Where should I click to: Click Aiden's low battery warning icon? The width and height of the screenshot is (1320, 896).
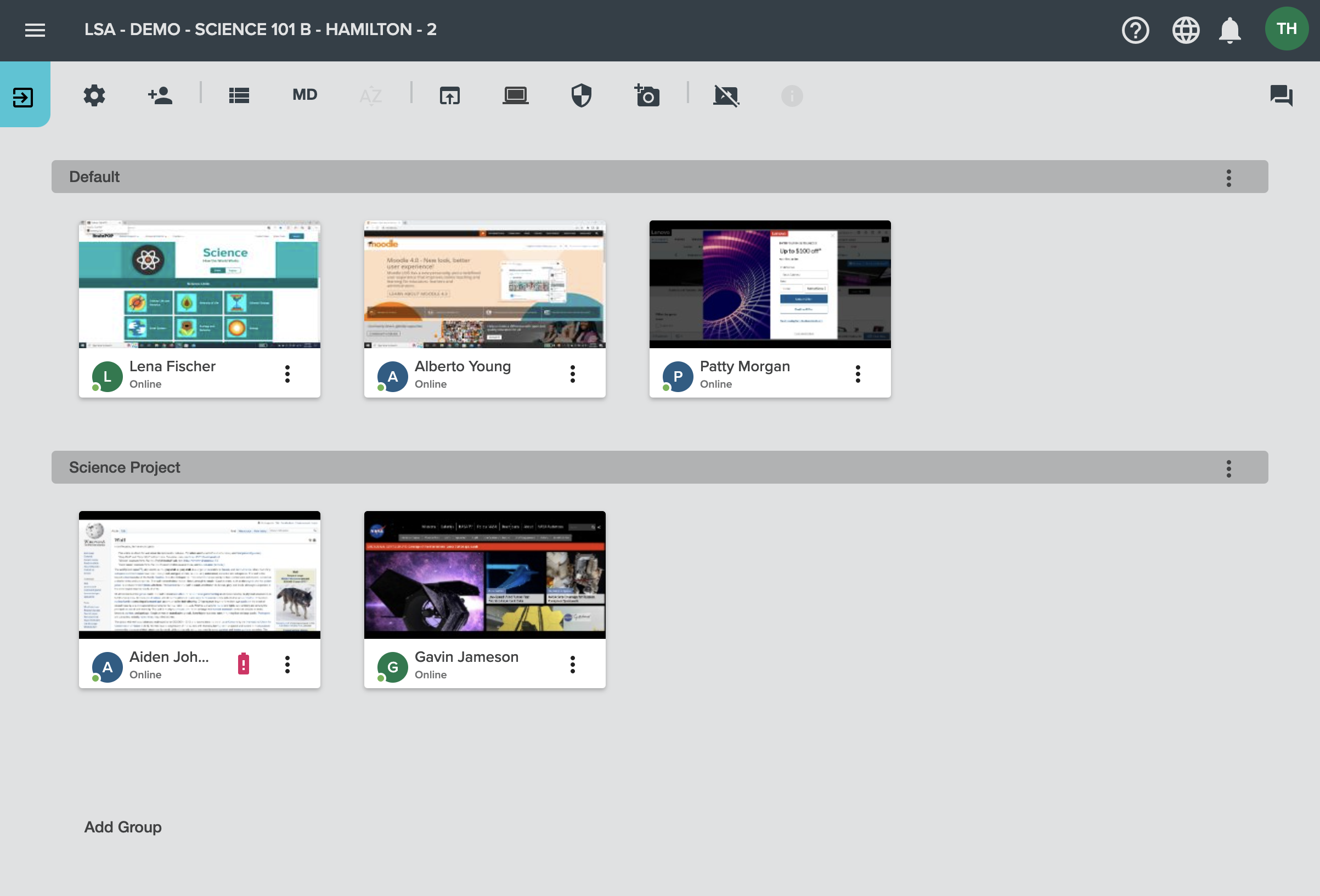click(244, 663)
